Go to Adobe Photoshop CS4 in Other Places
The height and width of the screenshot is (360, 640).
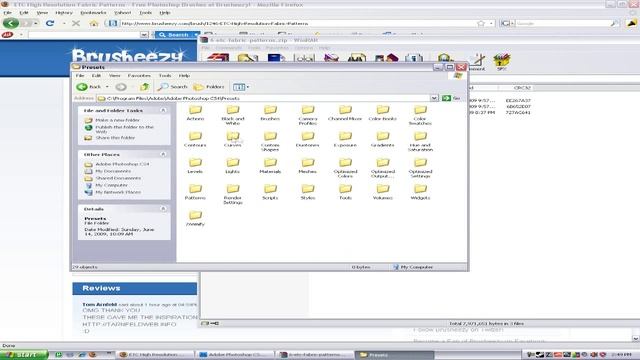[x=117, y=164]
